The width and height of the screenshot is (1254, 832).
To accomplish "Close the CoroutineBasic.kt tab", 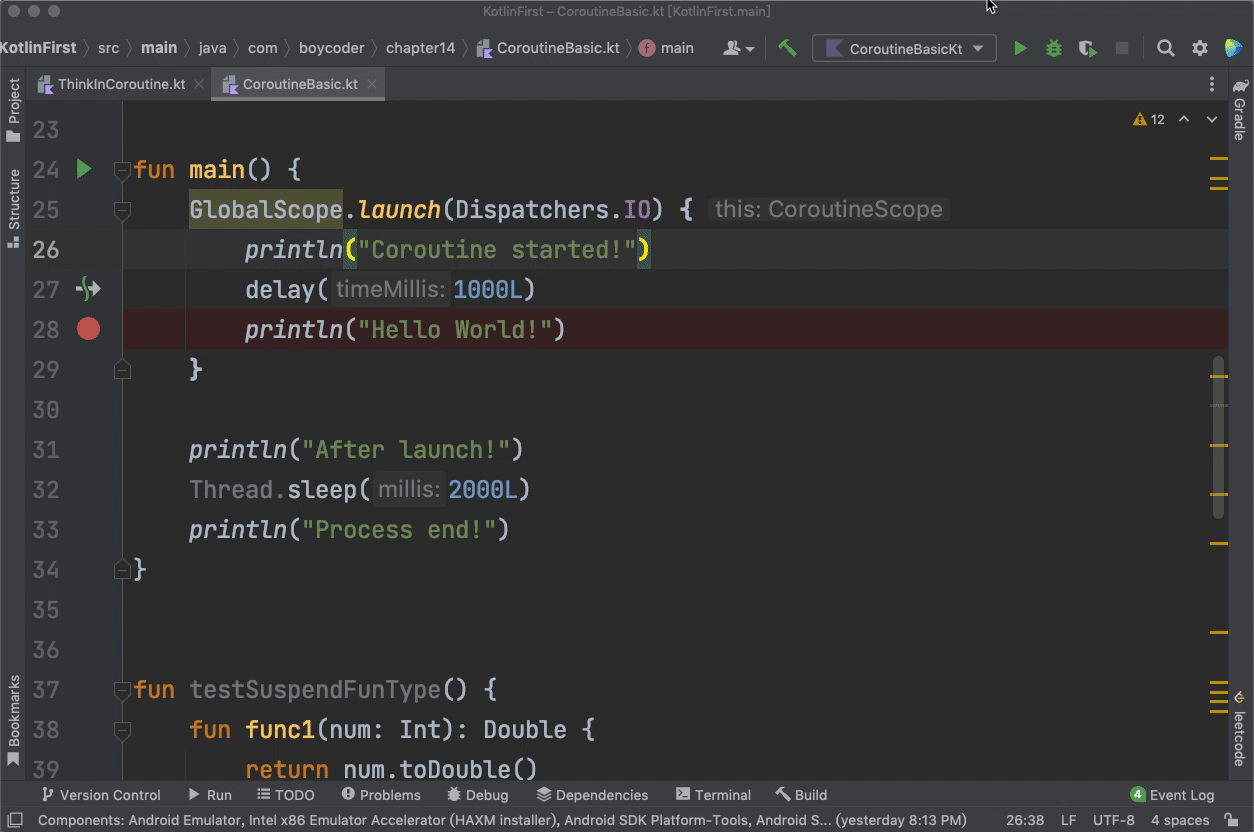I will [x=372, y=84].
